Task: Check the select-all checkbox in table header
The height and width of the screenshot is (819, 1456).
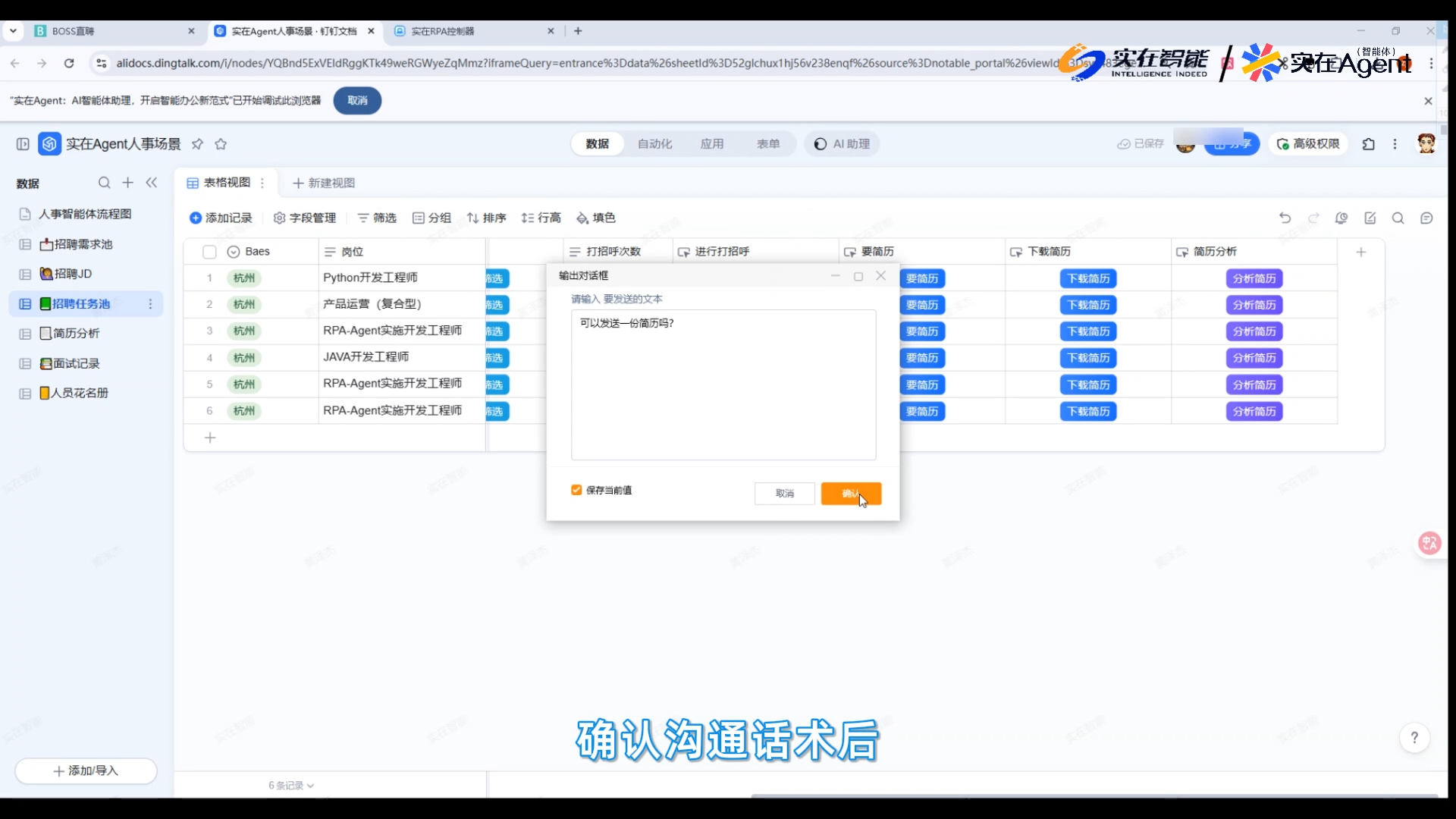Action: (210, 252)
